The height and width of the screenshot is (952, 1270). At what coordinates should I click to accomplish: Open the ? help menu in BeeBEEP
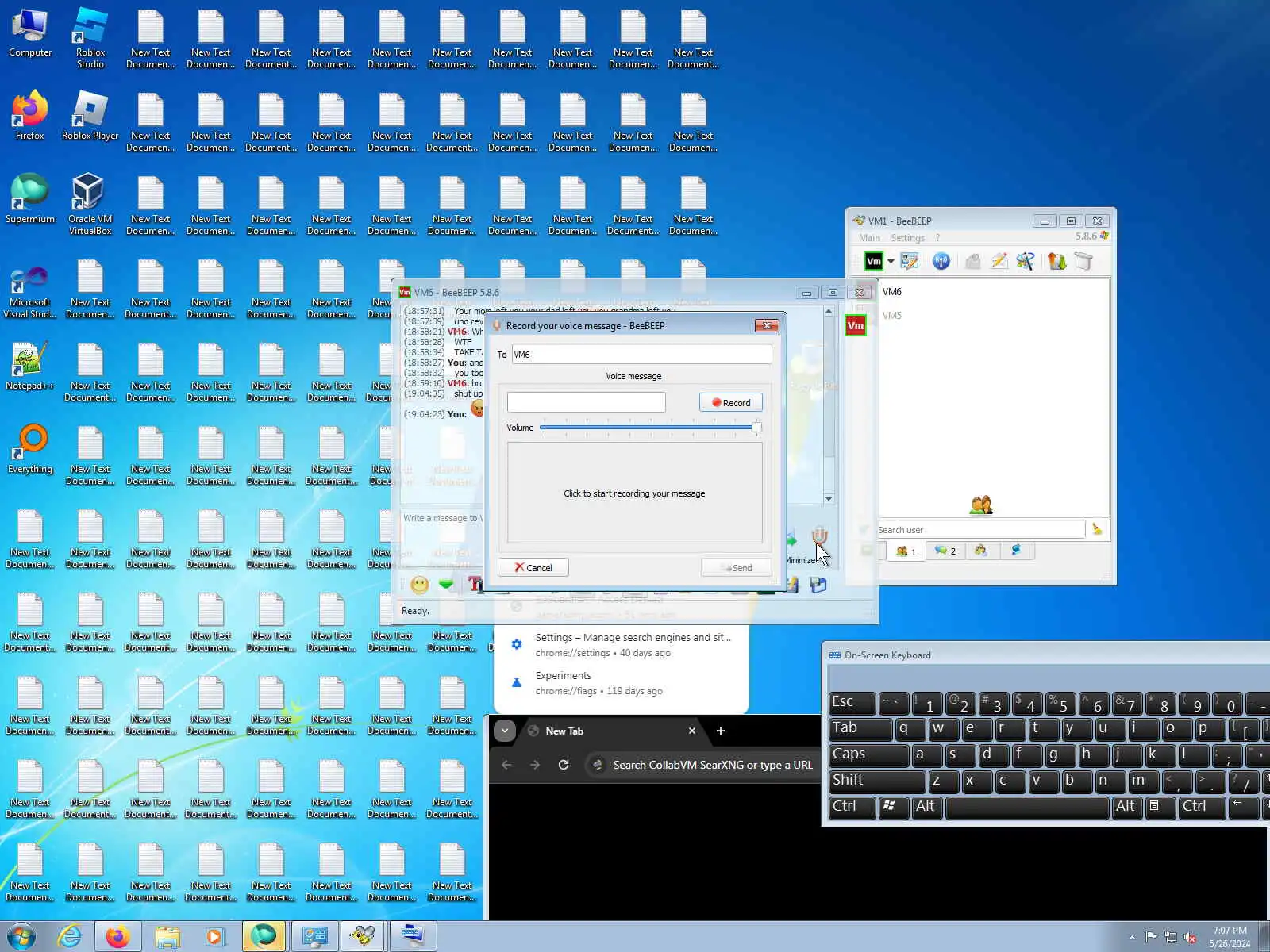[x=937, y=238]
